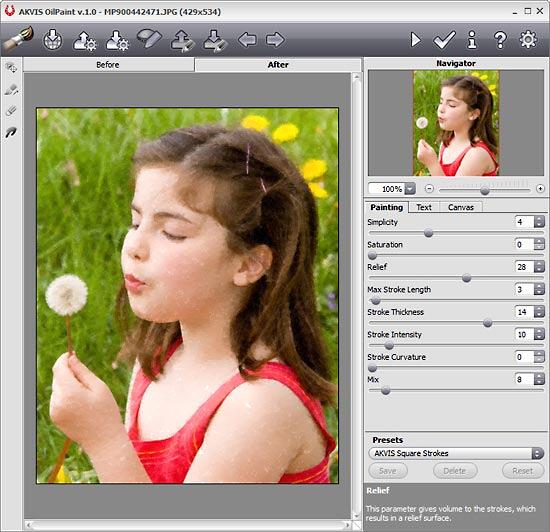Redo the action with right arrow
This screenshot has width=550, height=532.
(275, 40)
